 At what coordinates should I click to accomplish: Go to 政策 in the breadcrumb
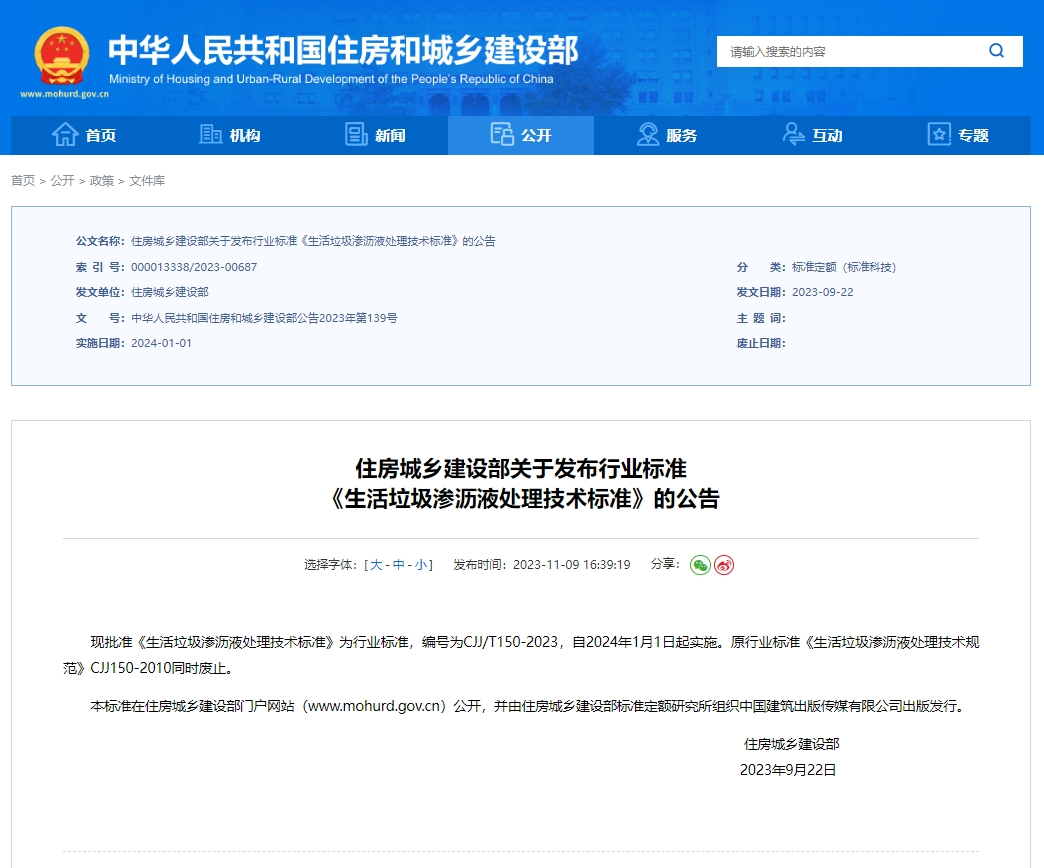[102, 180]
